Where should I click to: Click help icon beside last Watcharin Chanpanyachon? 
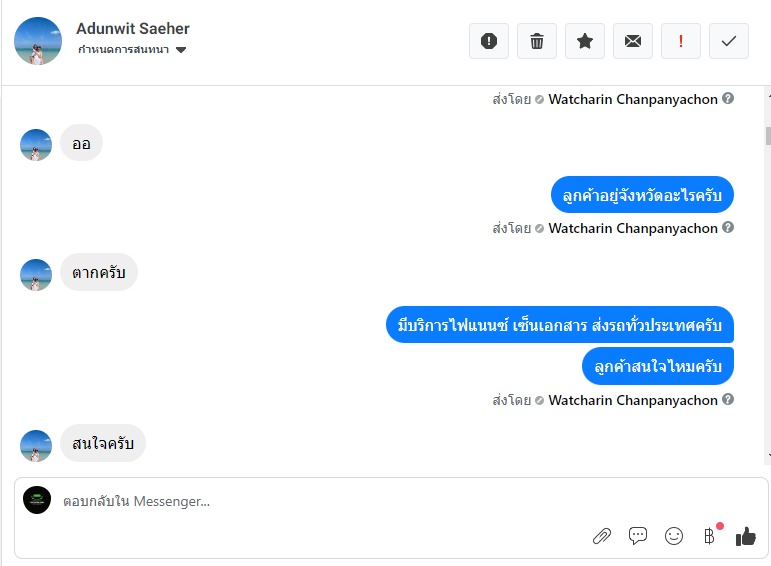click(728, 400)
